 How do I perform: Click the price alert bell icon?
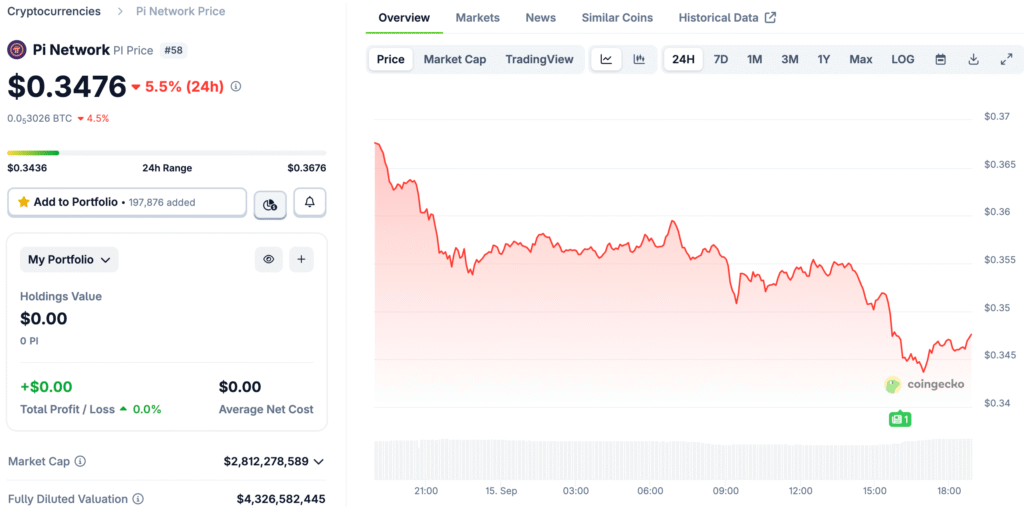click(310, 203)
